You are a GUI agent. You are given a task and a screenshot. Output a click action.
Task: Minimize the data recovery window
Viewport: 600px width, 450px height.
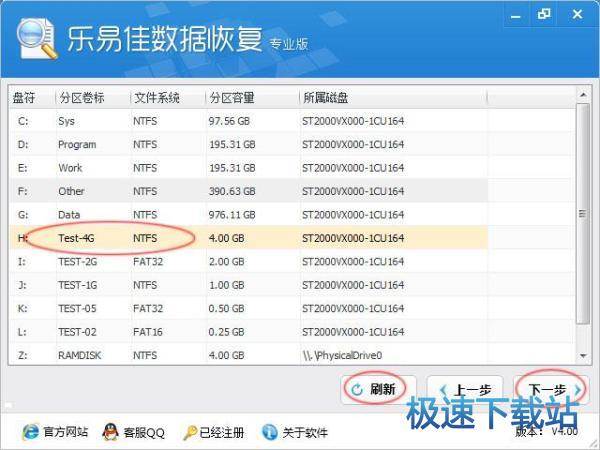click(x=516, y=15)
